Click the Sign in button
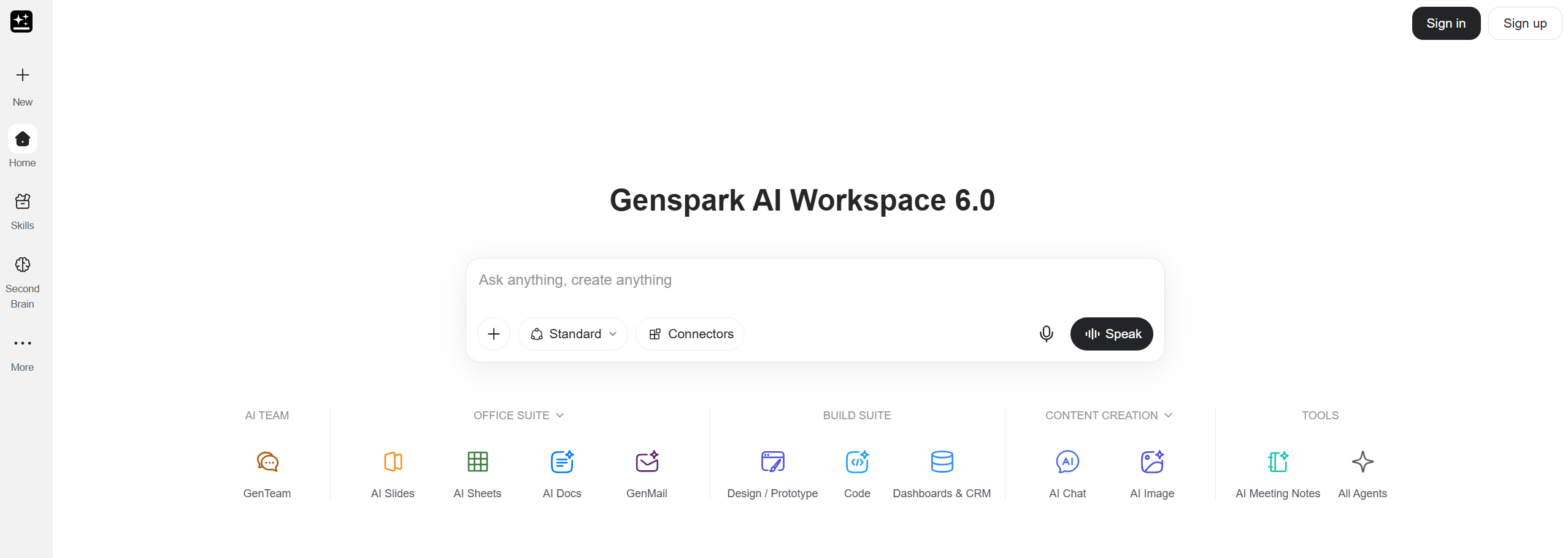The image size is (1568, 558). pos(1446,23)
